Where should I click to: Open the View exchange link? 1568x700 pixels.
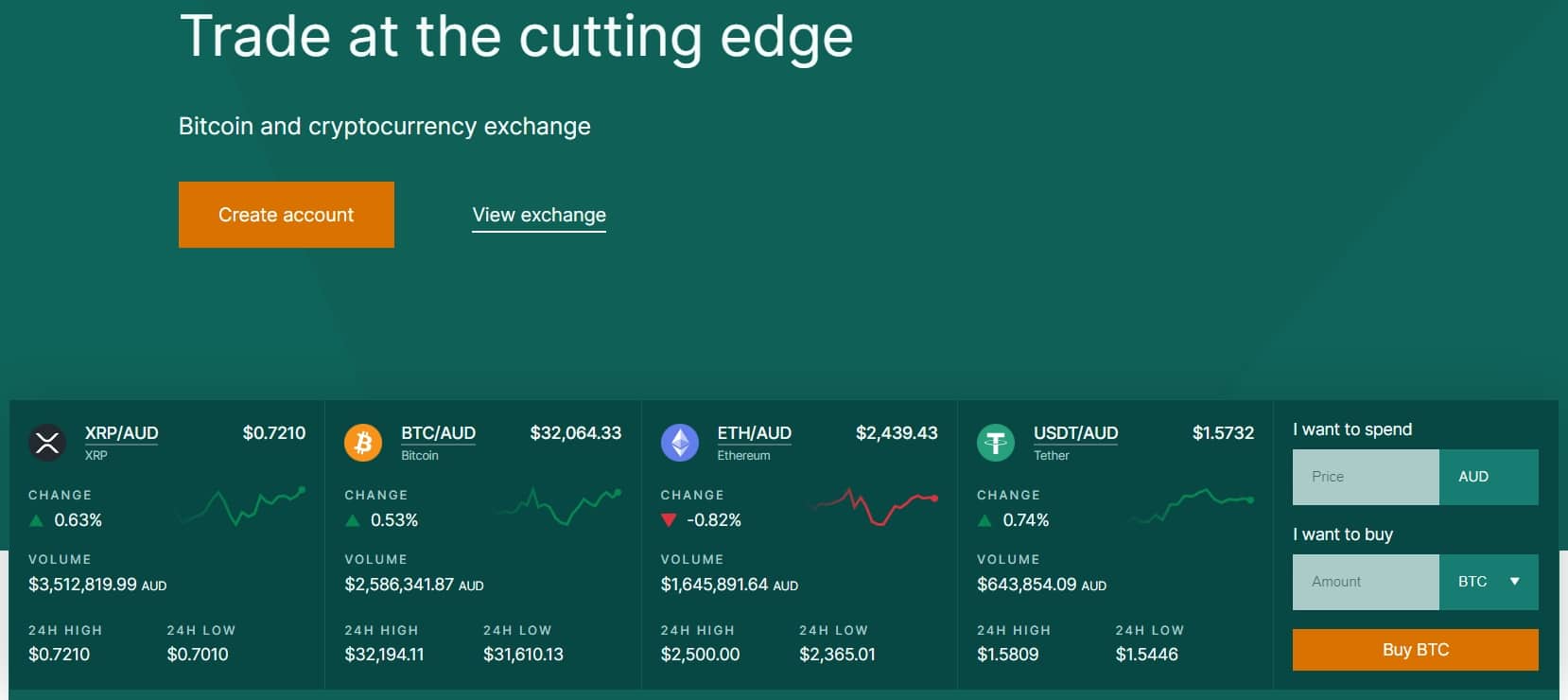click(538, 215)
